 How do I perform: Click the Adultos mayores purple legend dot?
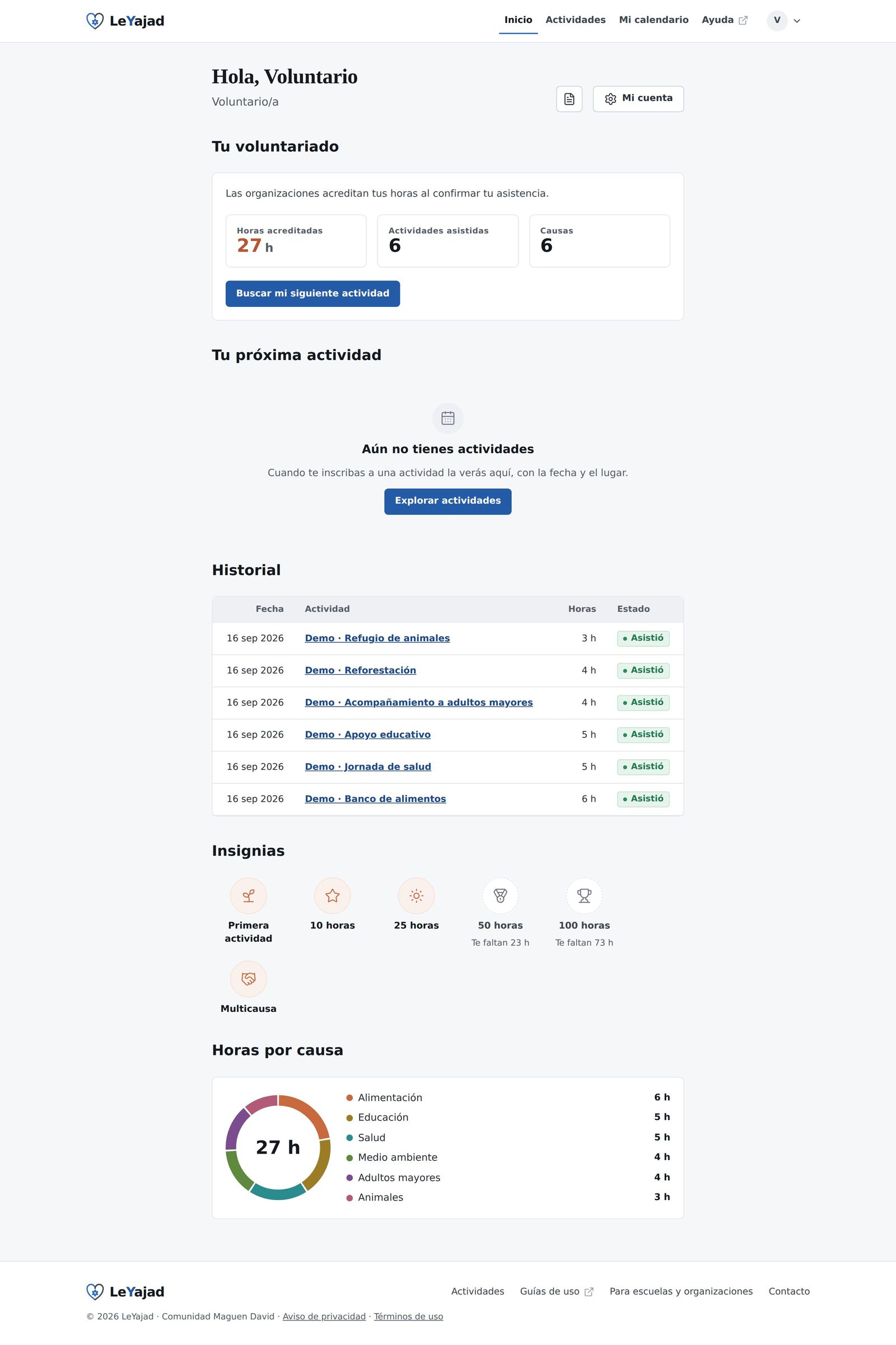[x=349, y=1178]
